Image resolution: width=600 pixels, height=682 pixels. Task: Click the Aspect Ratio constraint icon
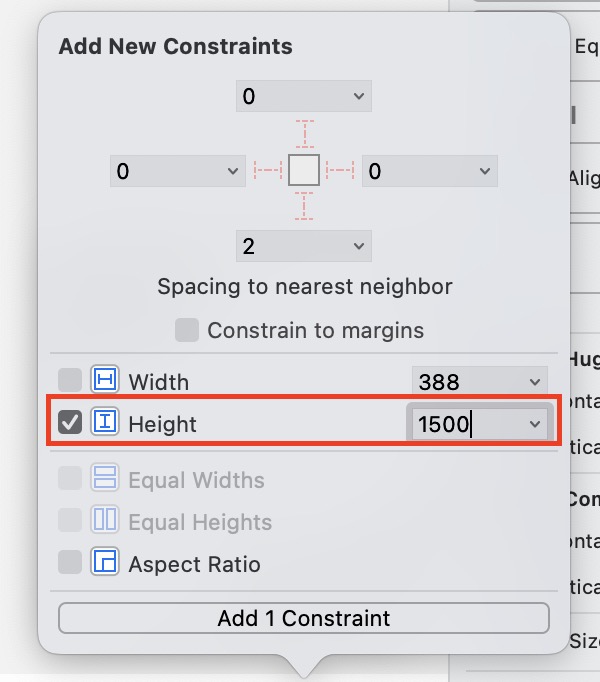105,563
